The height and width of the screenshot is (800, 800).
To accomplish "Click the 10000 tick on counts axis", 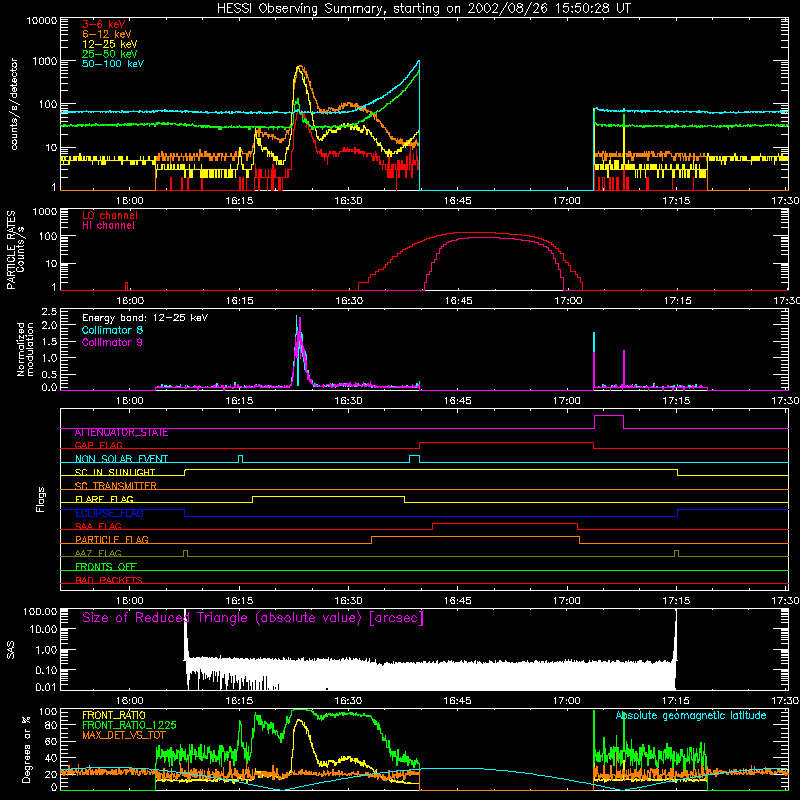I will point(42,21).
